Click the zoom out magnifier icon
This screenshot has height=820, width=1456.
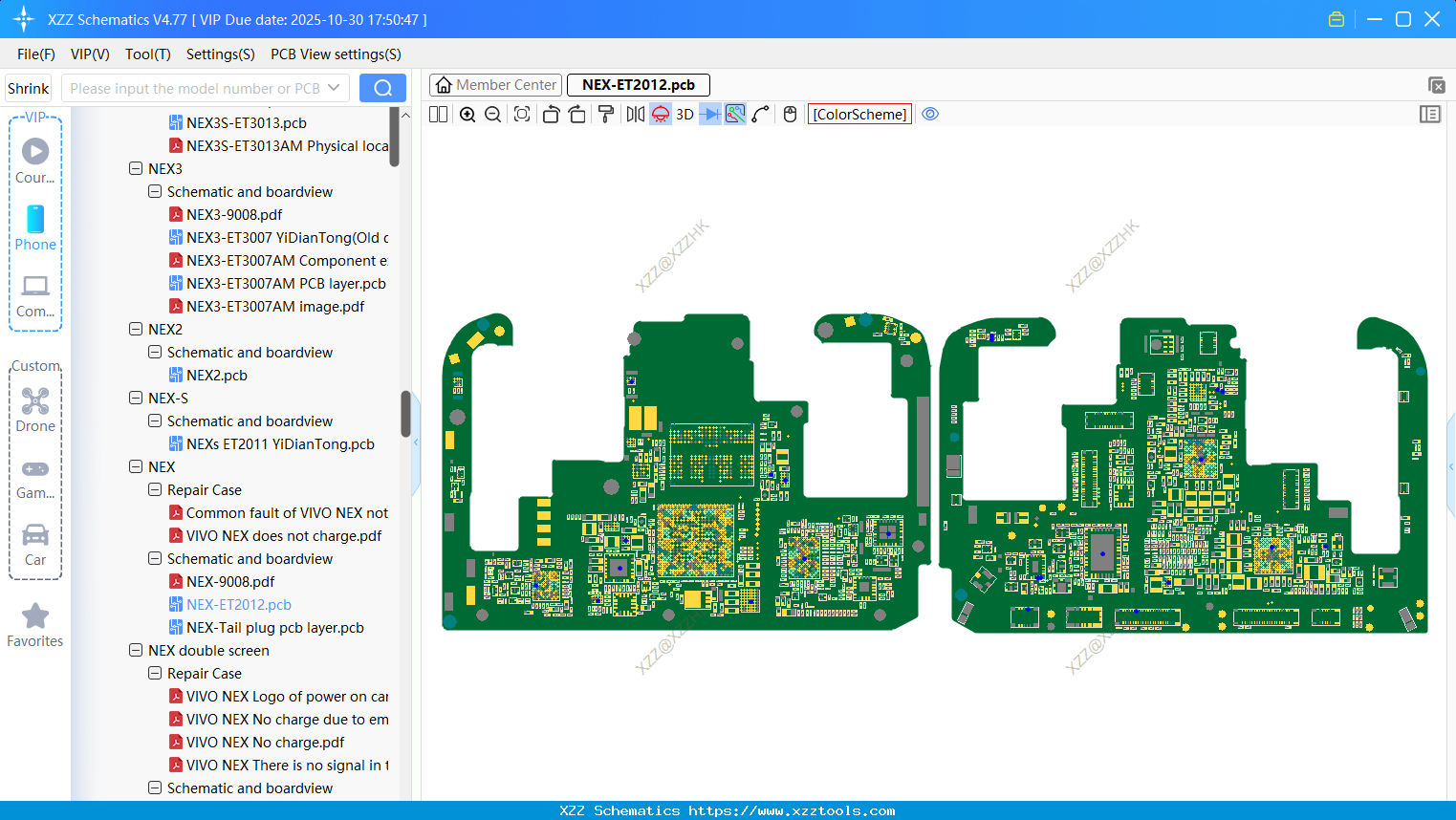click(x=493, y=115)
